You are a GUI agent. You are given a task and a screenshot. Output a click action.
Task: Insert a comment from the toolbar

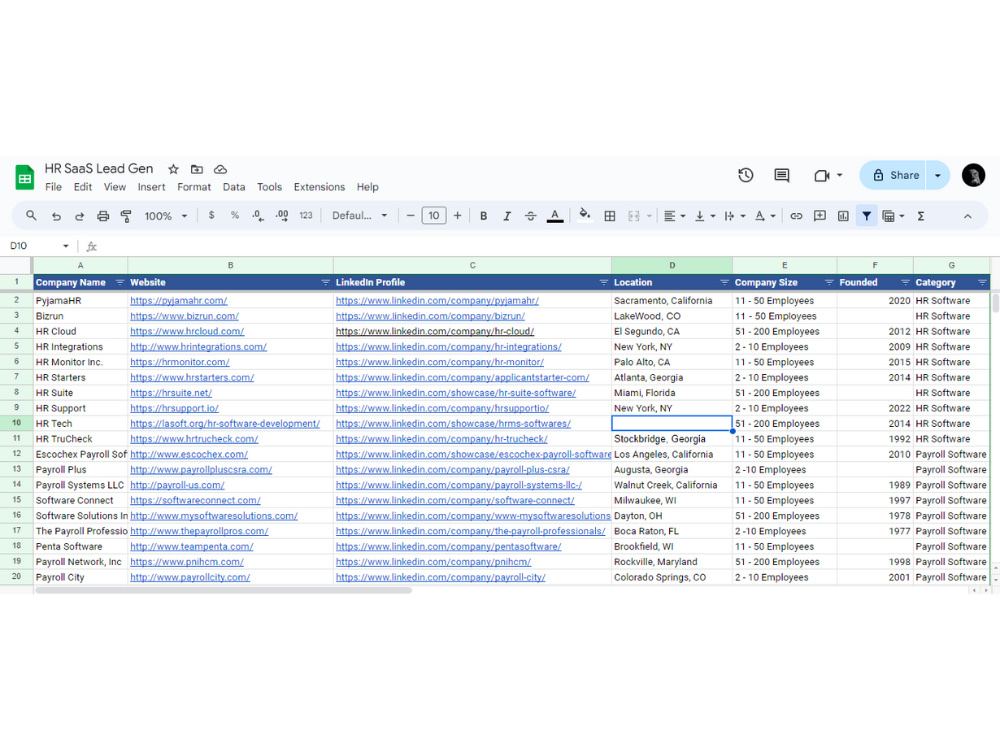(820, 216)
